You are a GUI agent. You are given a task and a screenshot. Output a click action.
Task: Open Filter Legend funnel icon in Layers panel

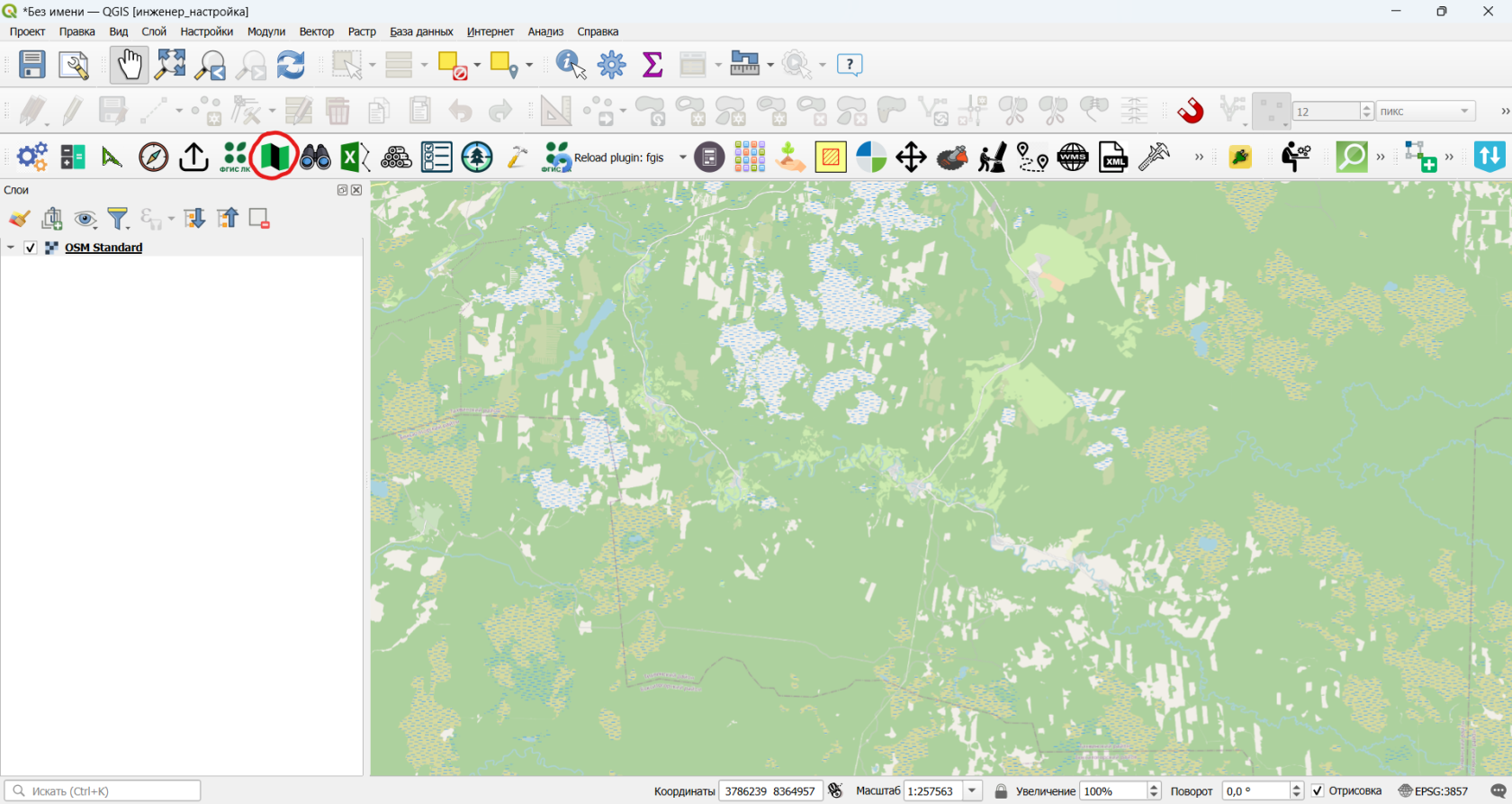[118, 218]
